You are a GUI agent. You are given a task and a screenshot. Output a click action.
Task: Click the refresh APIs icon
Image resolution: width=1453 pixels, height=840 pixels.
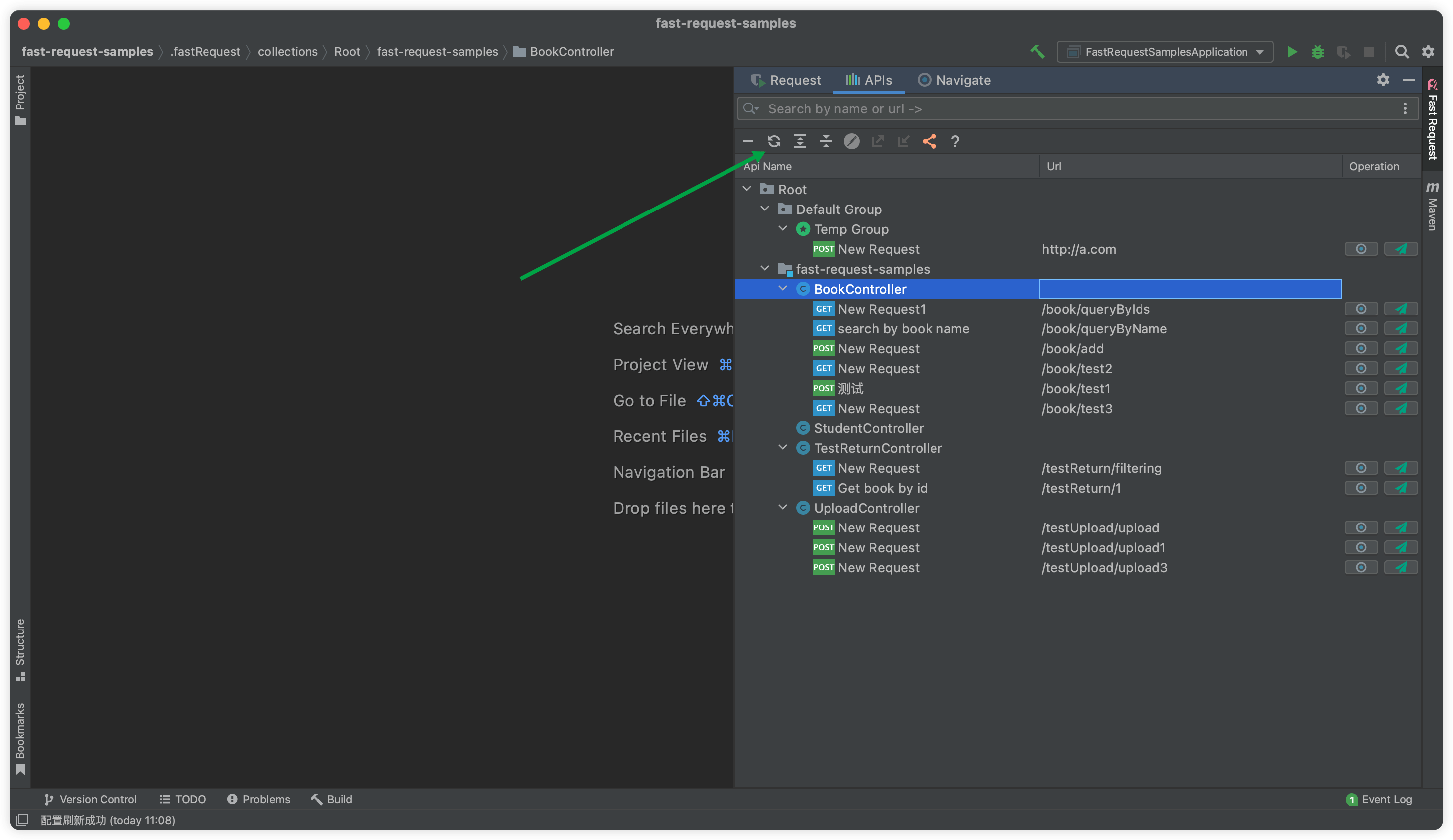point(774,141)
